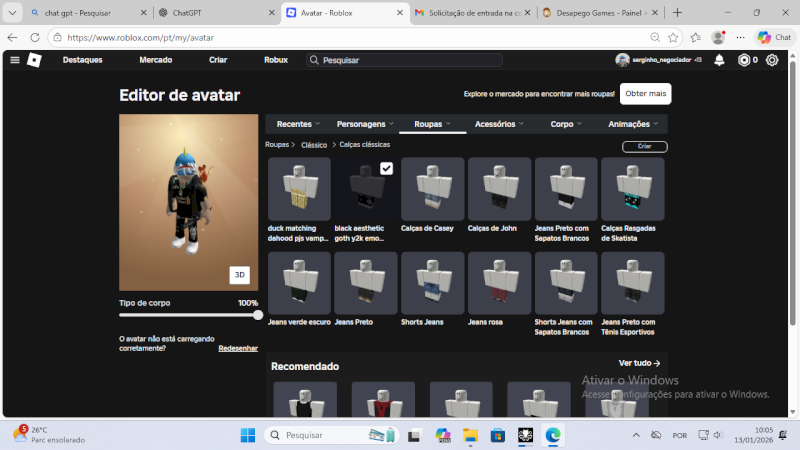Open the notifications bell icon
Image resolution: width=800 pixels, height=450 pixels.
tap(719, 60)
